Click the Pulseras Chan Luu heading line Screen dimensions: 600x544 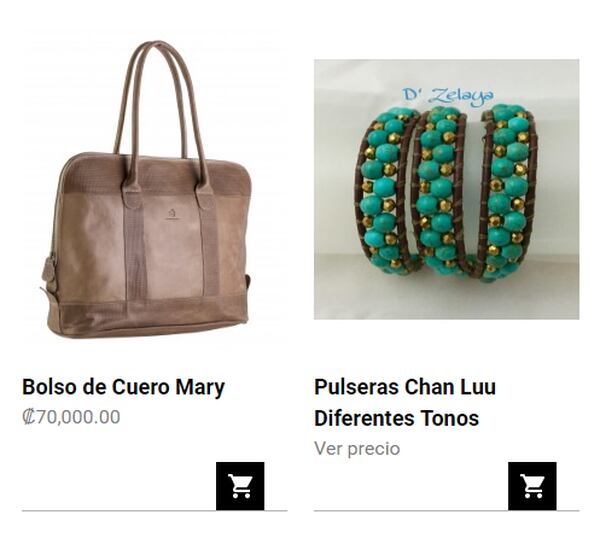(405, 387)
